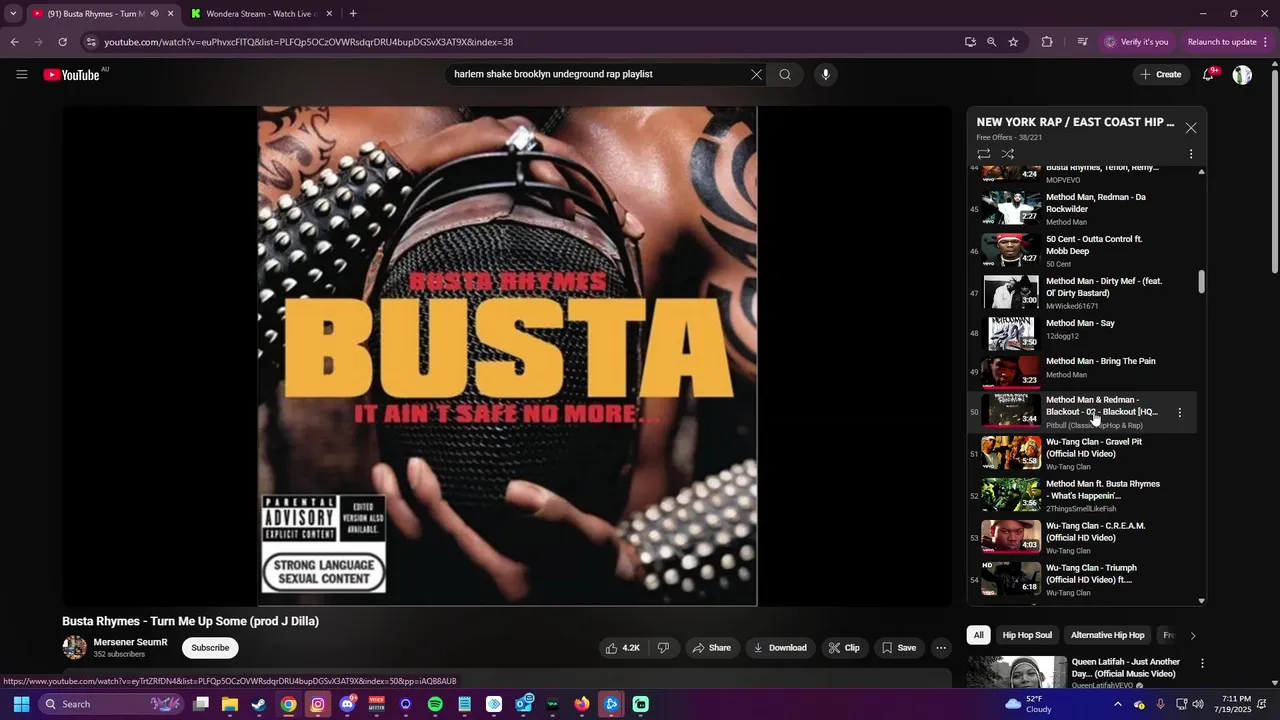Reload the page with the refresh icon
This screenshot has width=1280, height=720.
point(62,42)
